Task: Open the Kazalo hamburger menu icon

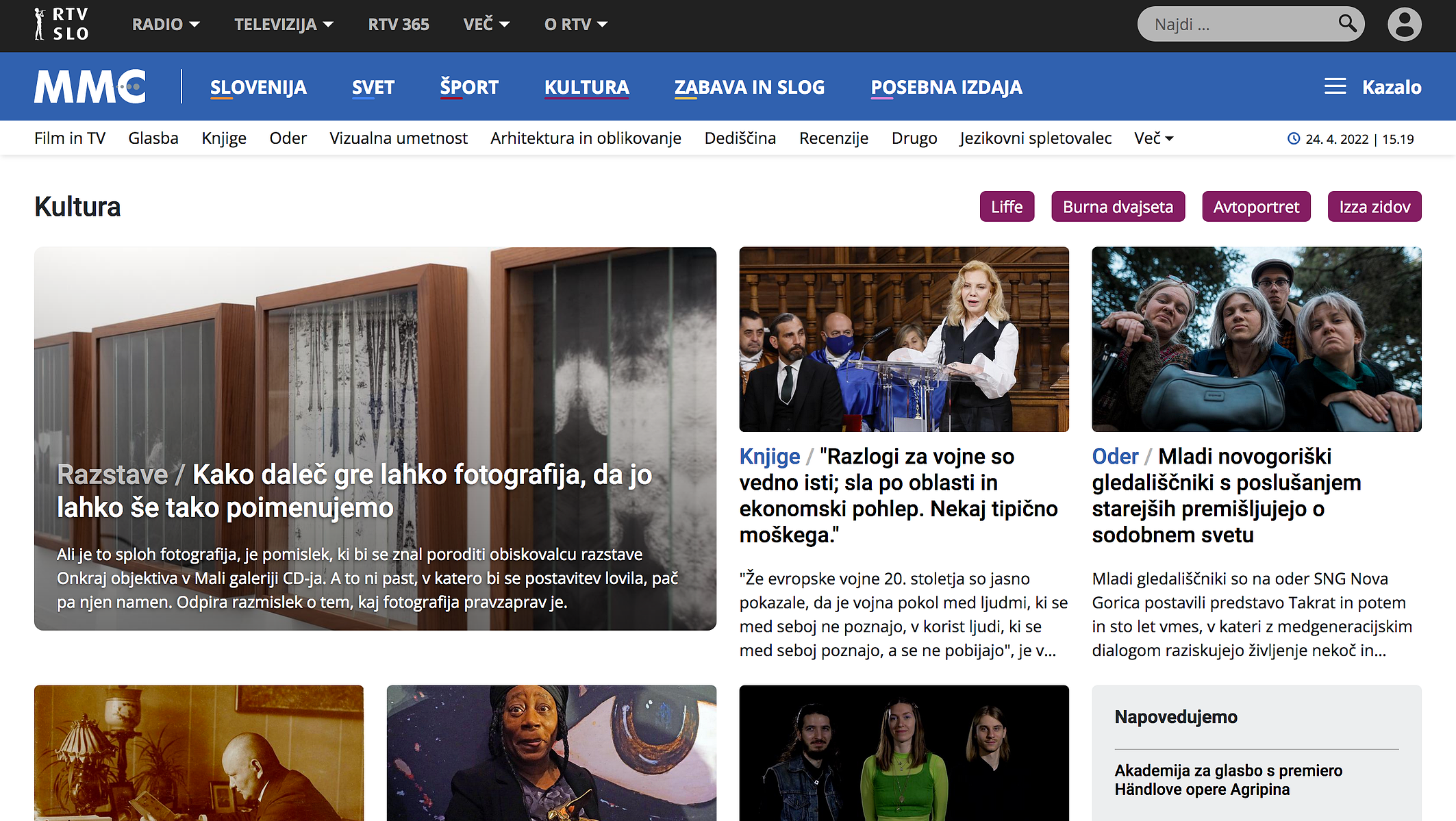Action: coord(1335,86)
